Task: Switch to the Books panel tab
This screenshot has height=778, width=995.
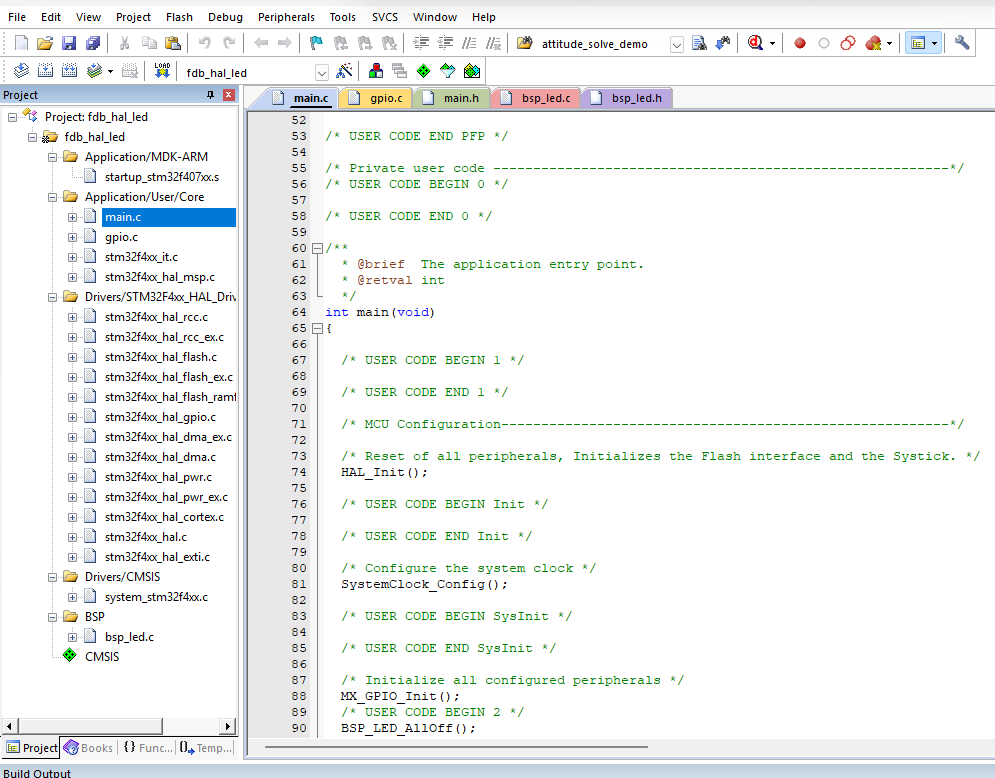Action: [88, 748]
